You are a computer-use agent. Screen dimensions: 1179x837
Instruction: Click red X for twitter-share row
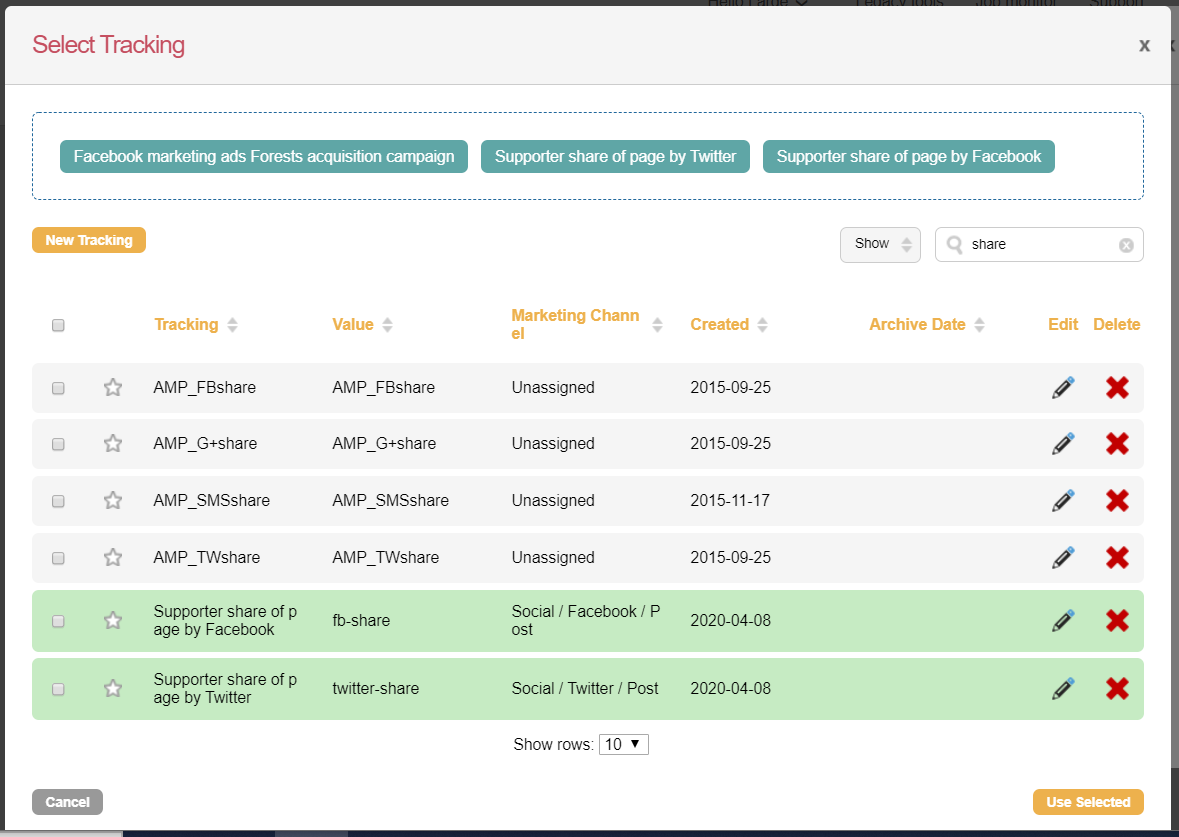1117,688
